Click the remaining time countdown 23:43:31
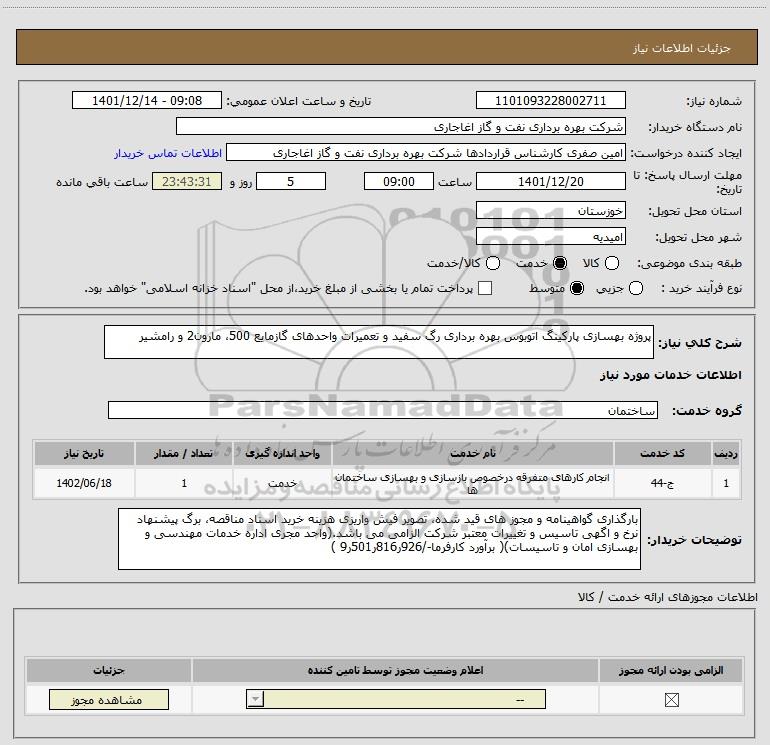This screenshot has height=745, width=770. click(x=187, y=182)
